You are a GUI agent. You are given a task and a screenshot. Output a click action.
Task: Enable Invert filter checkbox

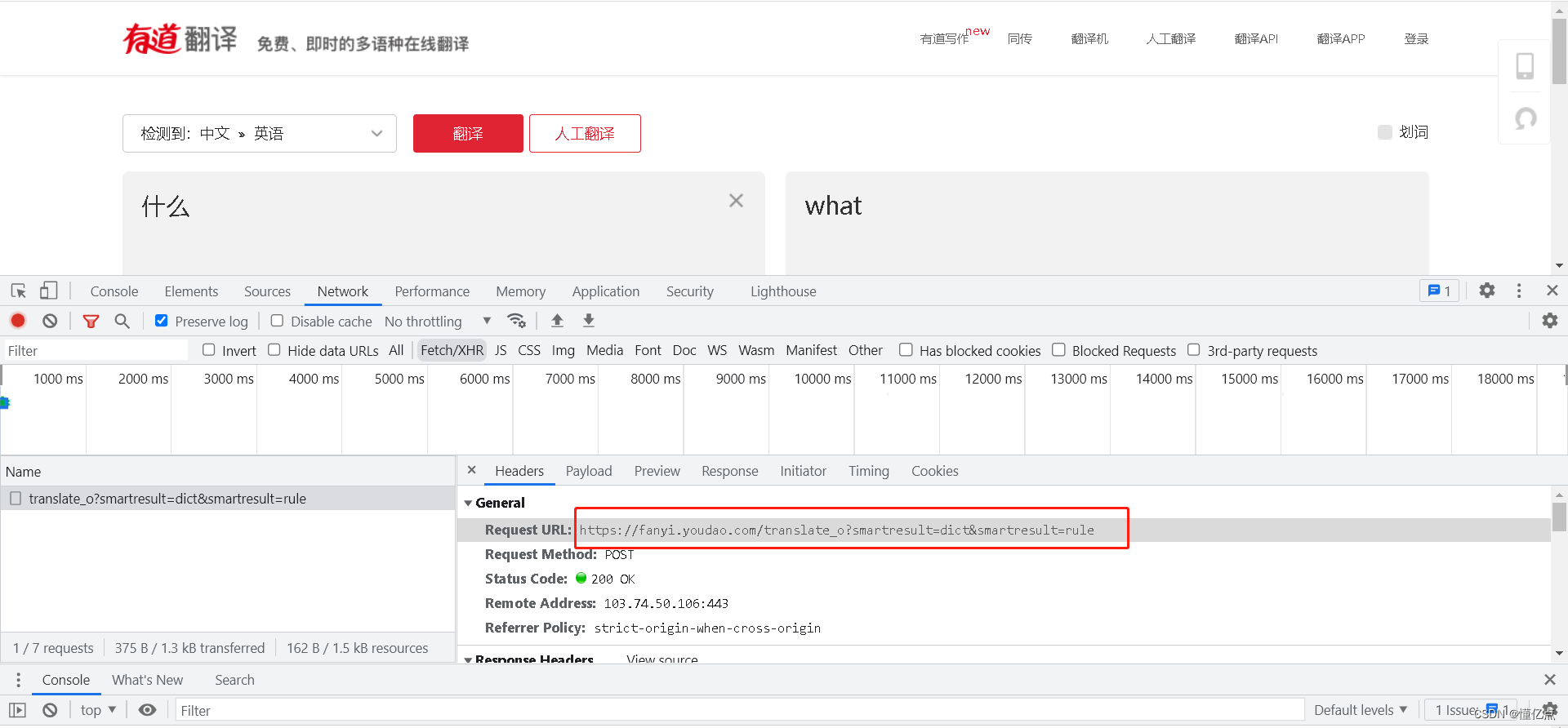click(209, 350)
